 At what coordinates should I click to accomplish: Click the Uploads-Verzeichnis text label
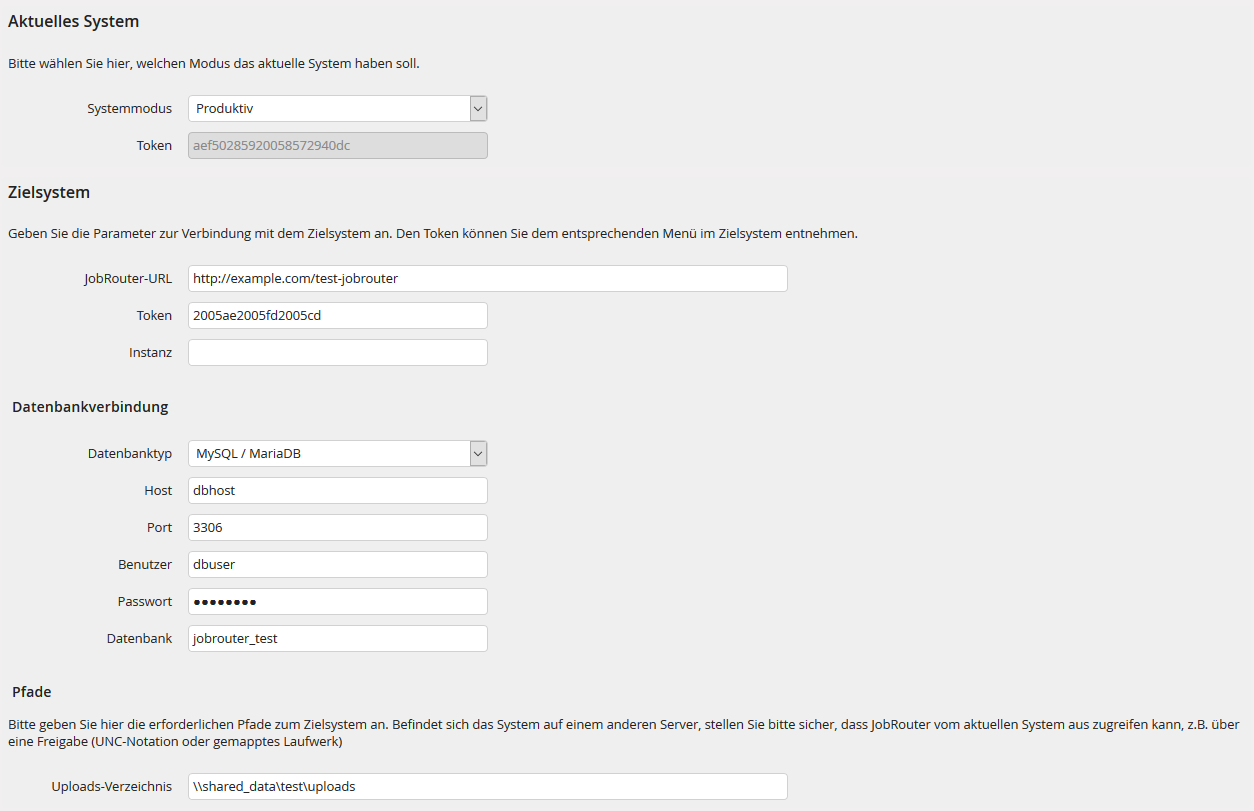pos(112,787)
